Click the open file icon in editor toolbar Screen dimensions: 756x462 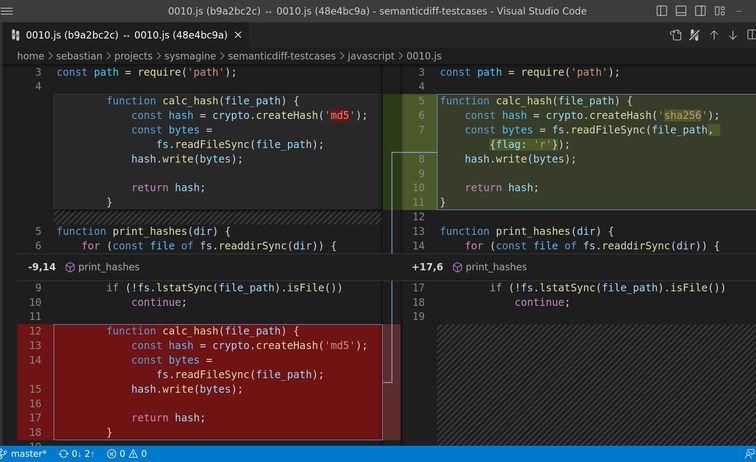676,34
